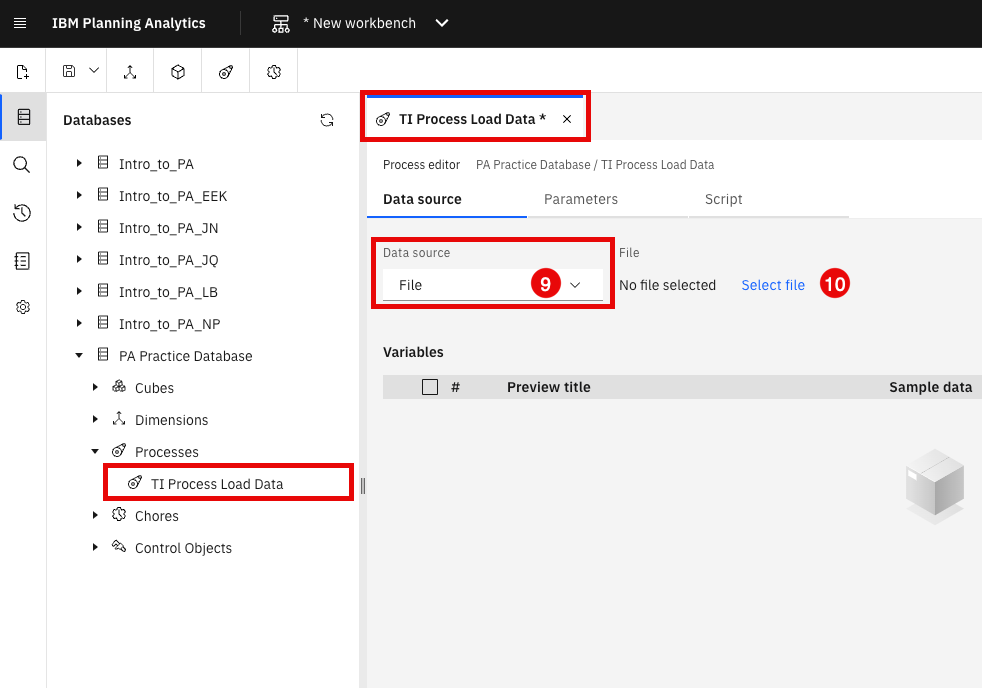Open the logs sidebar icon

pos(22,260)
